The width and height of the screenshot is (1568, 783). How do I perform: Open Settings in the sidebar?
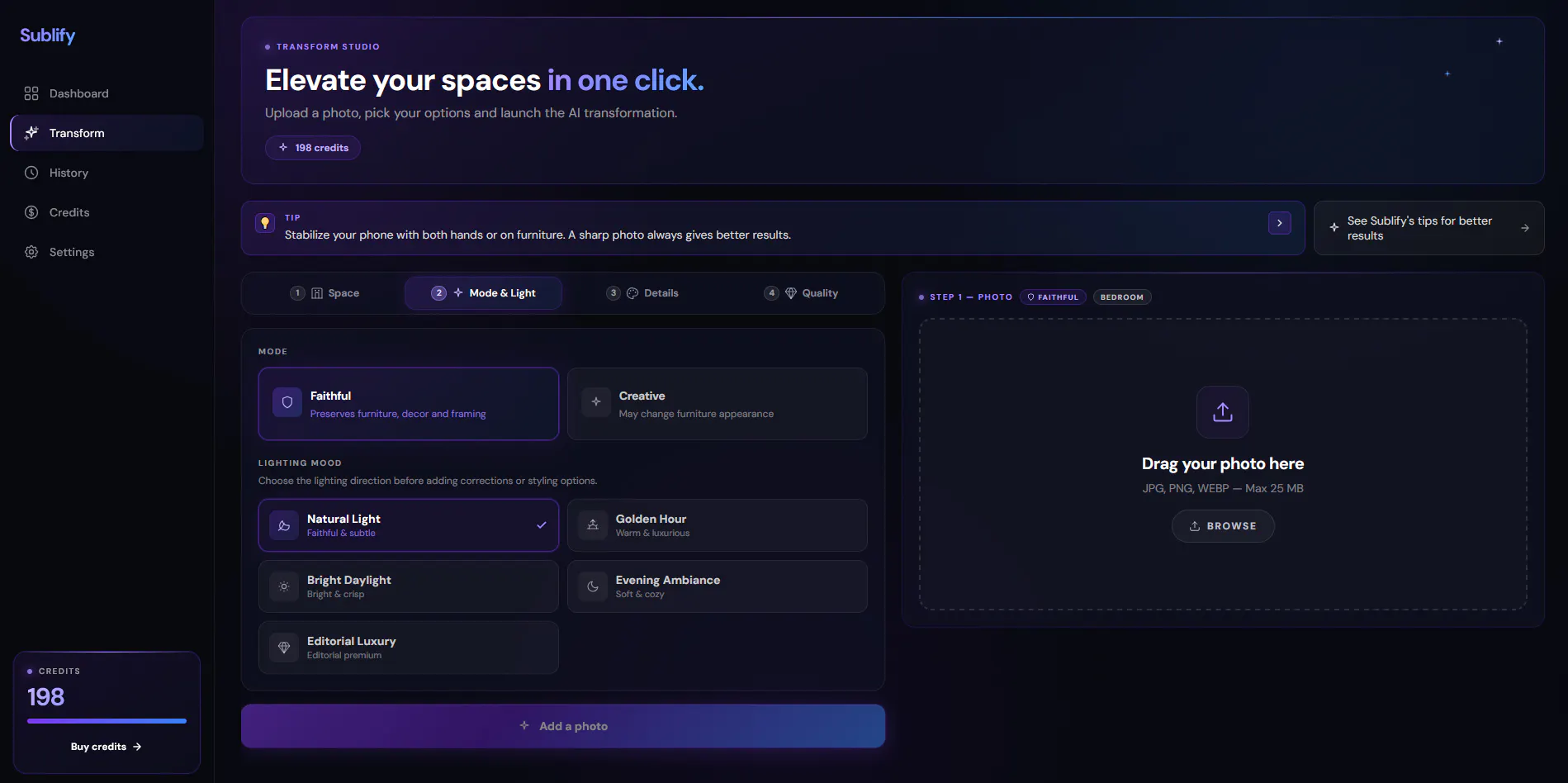107,252
